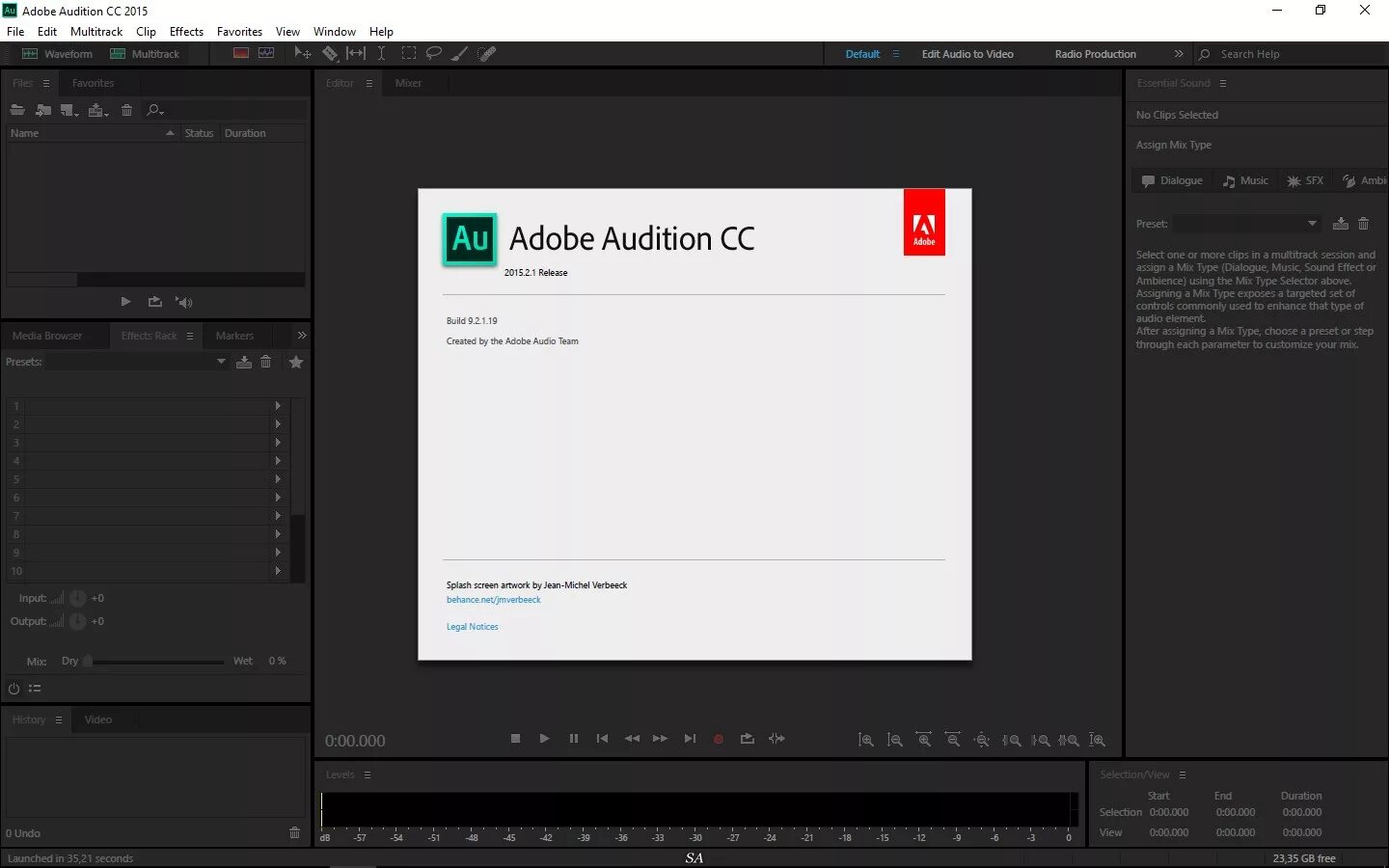Show more workspaces via double chevron

1178,54
